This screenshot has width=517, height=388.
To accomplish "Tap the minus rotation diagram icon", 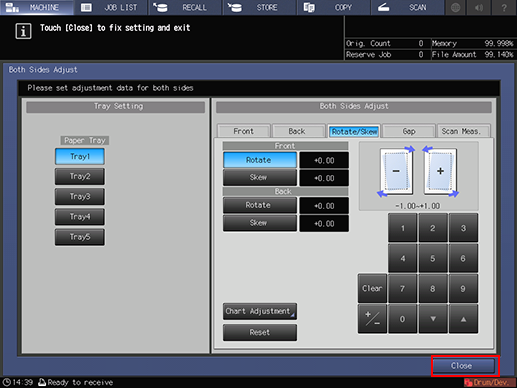I will tap(396, 171).
